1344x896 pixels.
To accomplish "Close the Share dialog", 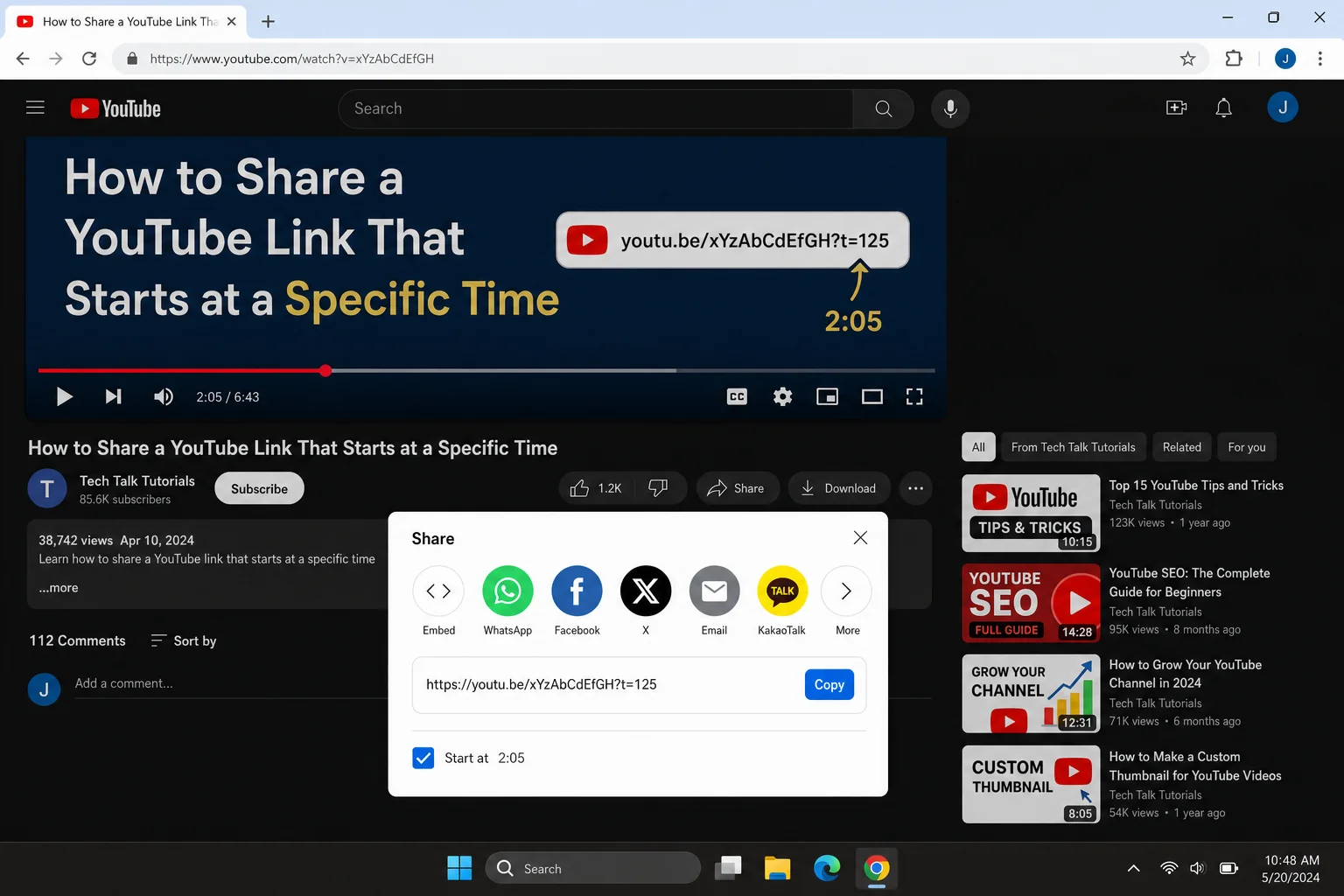I will pyautogui.click(x=860, y=537).
